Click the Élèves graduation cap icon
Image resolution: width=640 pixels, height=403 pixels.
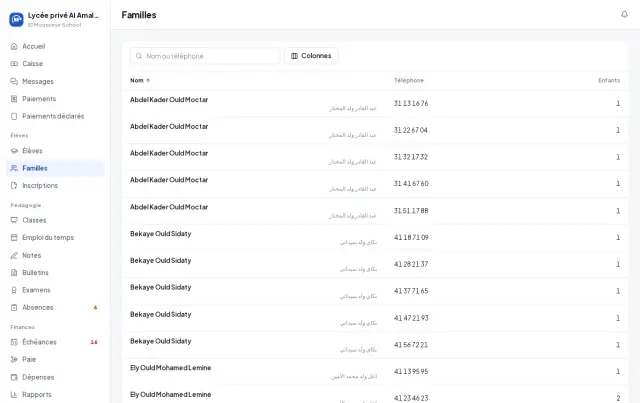tap(14, 151)
